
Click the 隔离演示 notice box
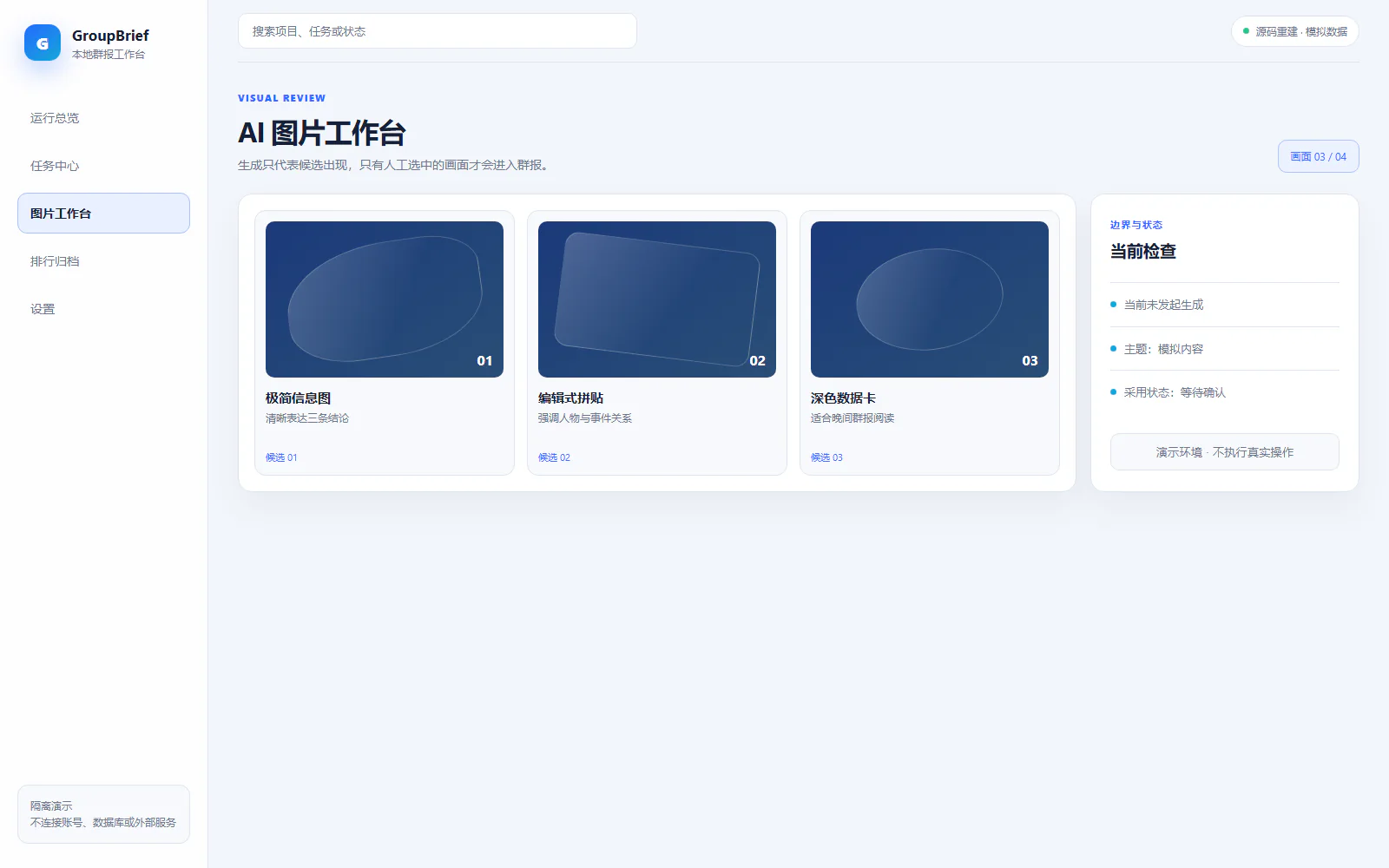click(x=103, y=814)
